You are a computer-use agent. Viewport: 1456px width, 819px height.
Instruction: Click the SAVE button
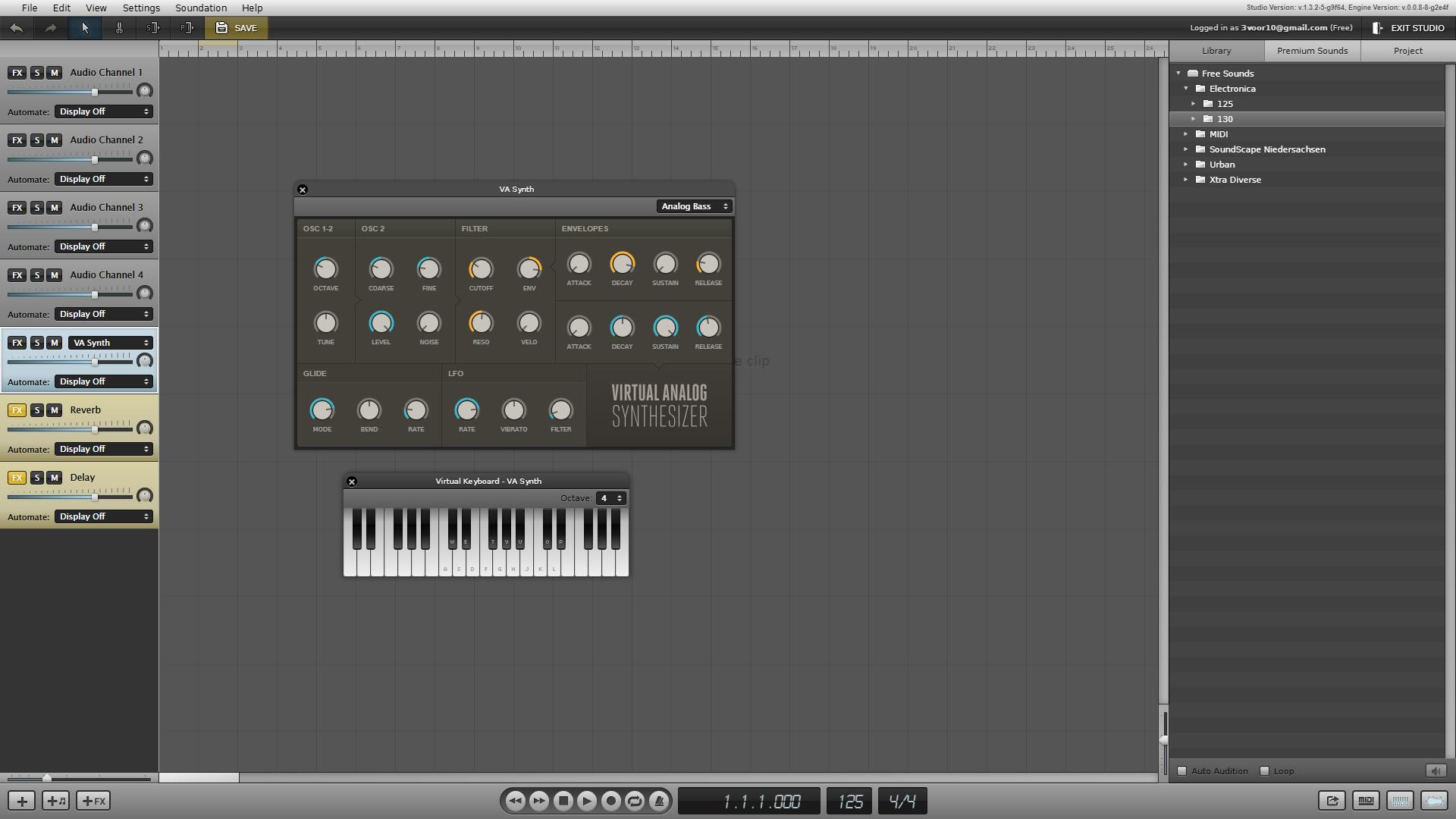pos(236,28)
